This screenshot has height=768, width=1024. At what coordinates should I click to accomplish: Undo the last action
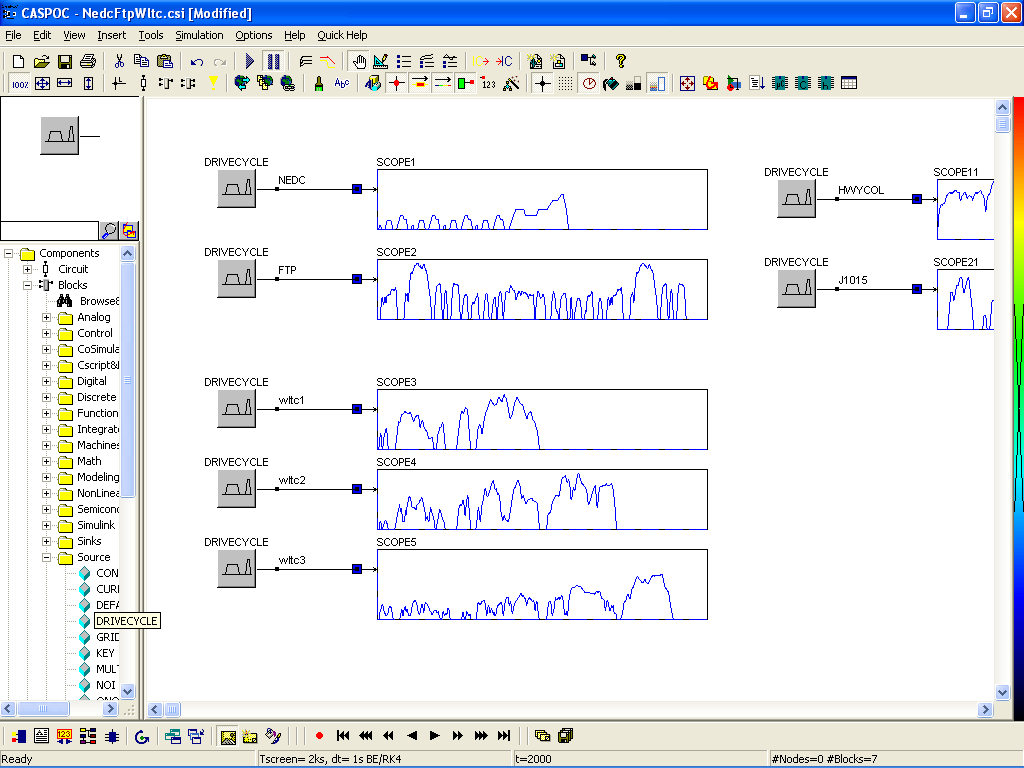[x=197, y=61]
